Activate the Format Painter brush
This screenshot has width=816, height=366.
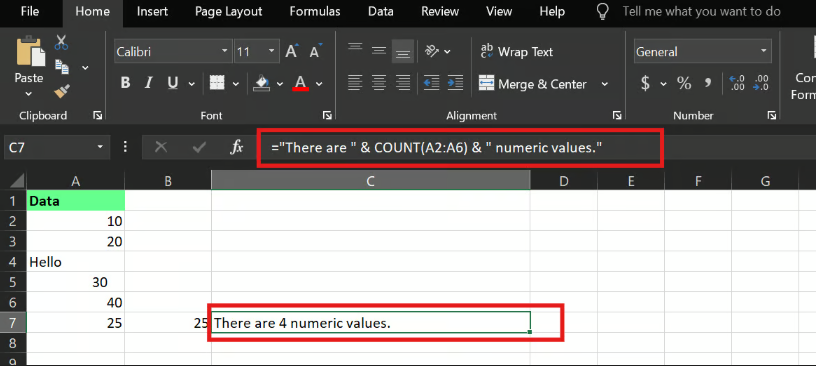(x=62, y=92)
